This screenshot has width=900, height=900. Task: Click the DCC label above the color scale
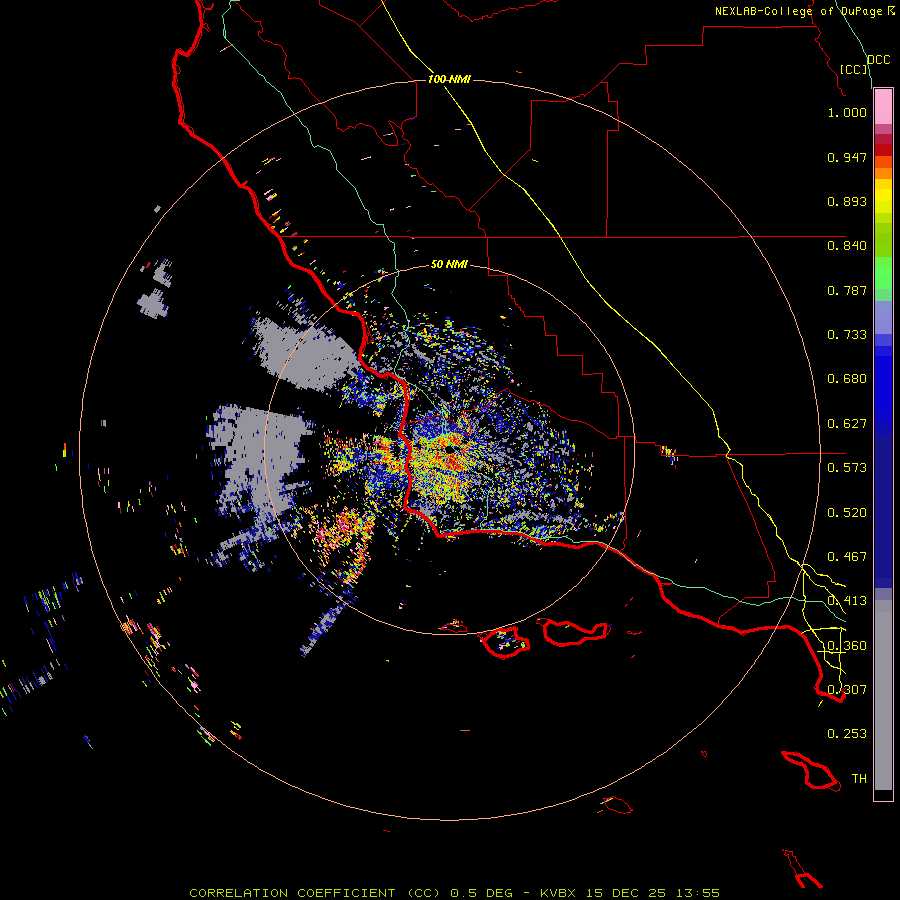[x=878, y=60]
